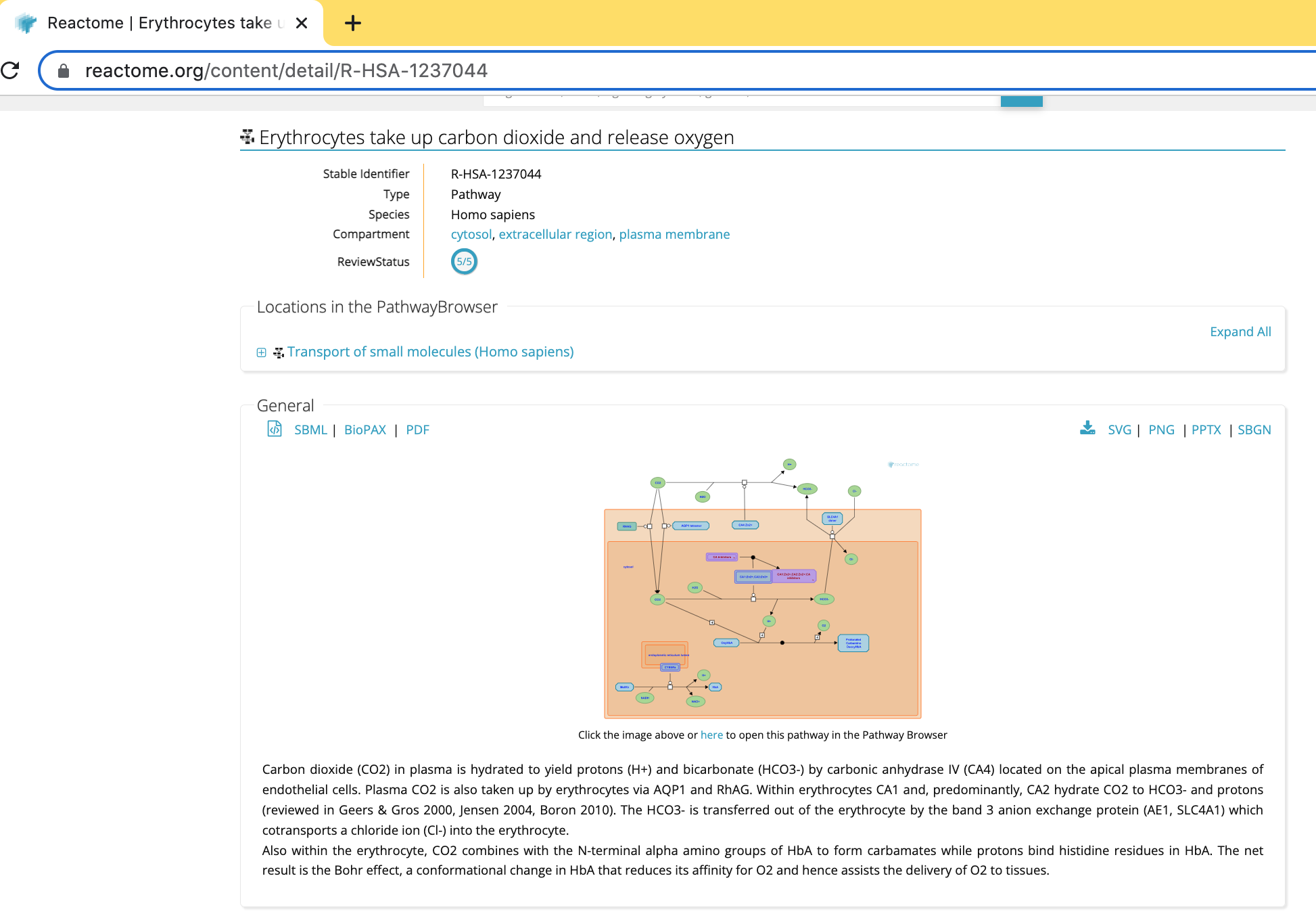Close the Reactome browser tab
The image size is (1316, 920).
pos(302,23)
